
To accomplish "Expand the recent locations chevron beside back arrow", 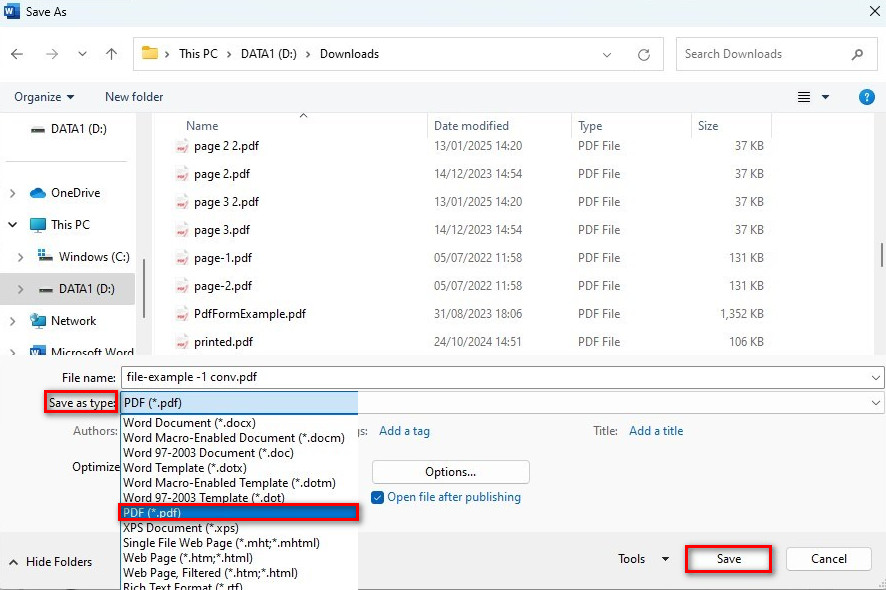I will tap(82, 54).
